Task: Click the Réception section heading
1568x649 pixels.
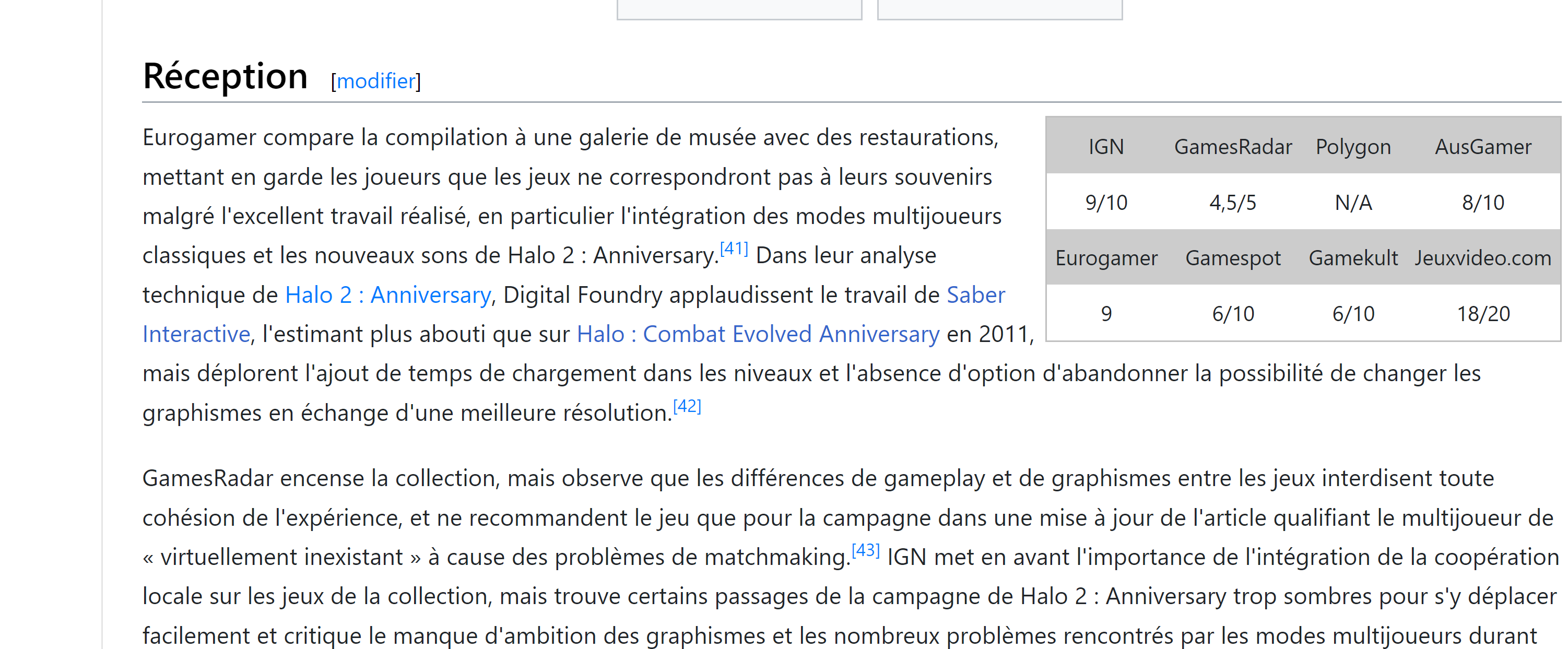Action: point(225,77)
